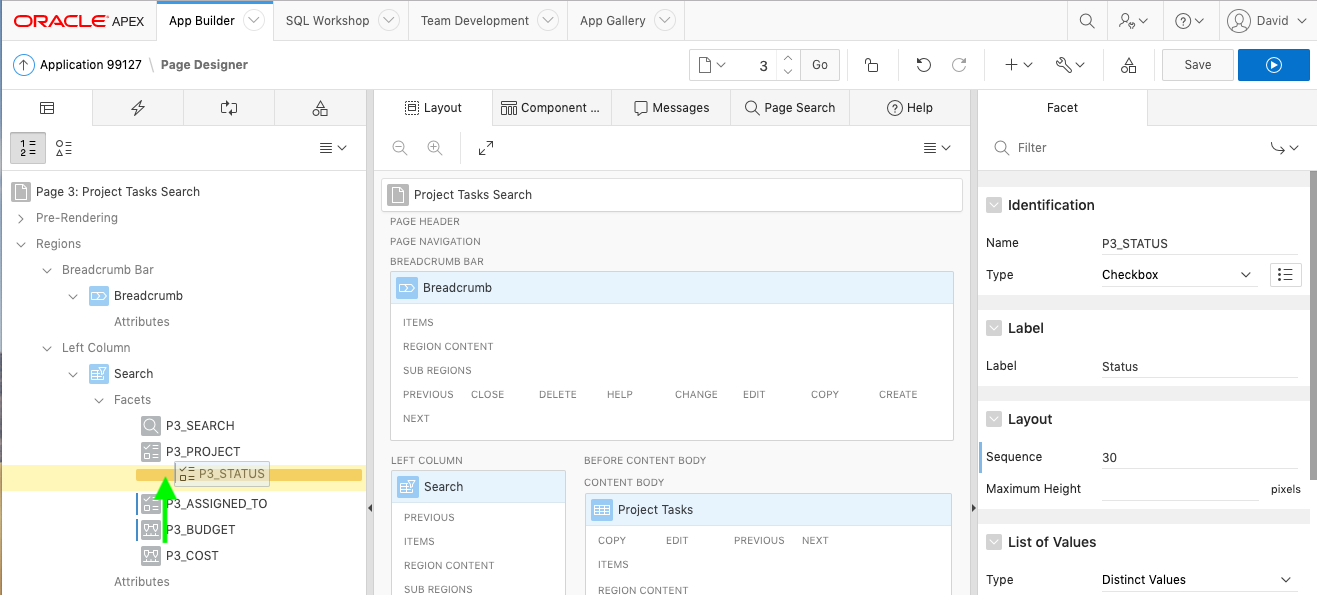
Task: Click the Save button
Action: (x=1197, y=65)
